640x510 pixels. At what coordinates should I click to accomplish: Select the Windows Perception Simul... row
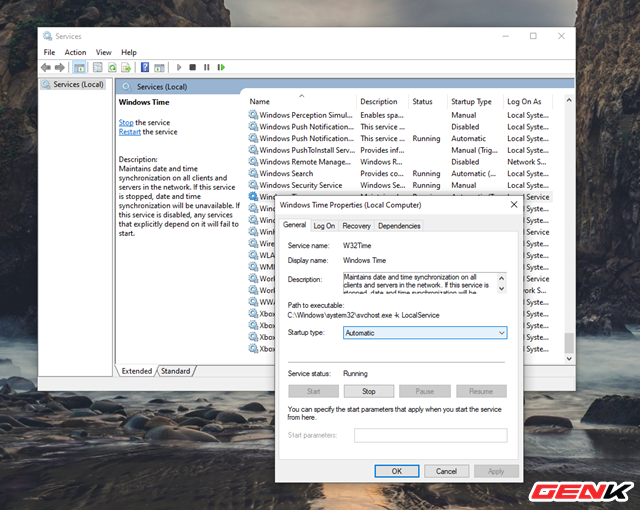[x=400, y=115]
